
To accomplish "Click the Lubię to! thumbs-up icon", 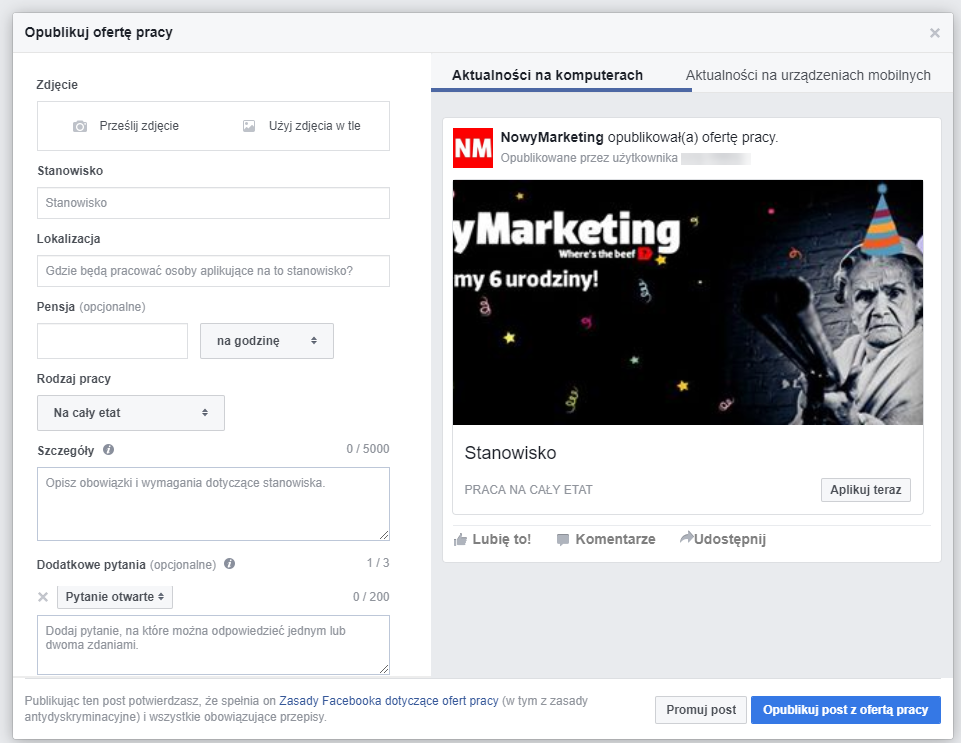I will [x=460, y=540].
